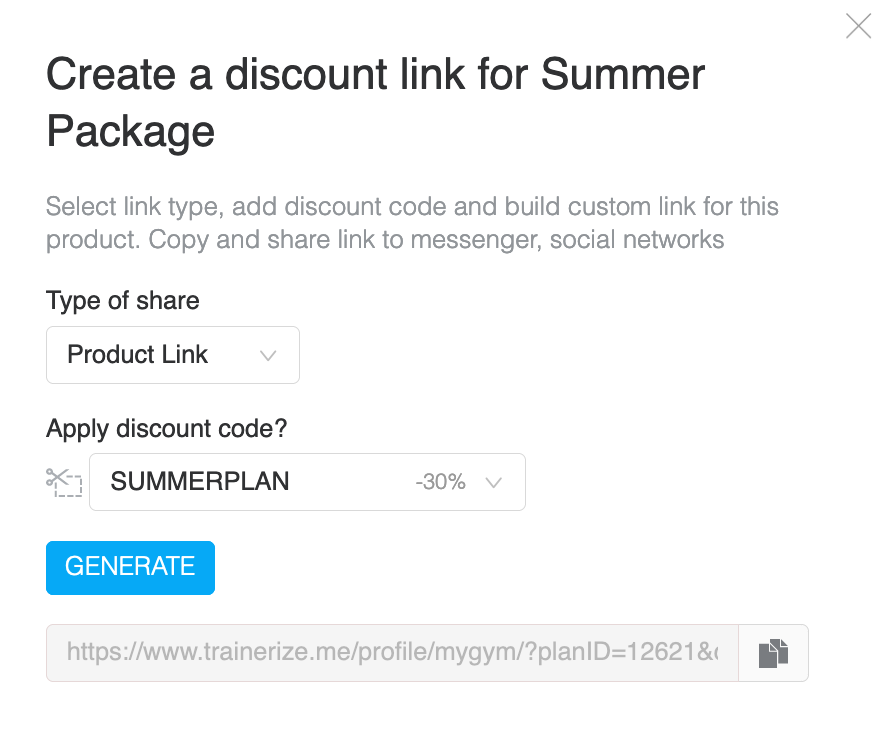The height and width of the screenshot is (740, 892).
Task: Click the -30% discount value
Action: tap(440, 482)
